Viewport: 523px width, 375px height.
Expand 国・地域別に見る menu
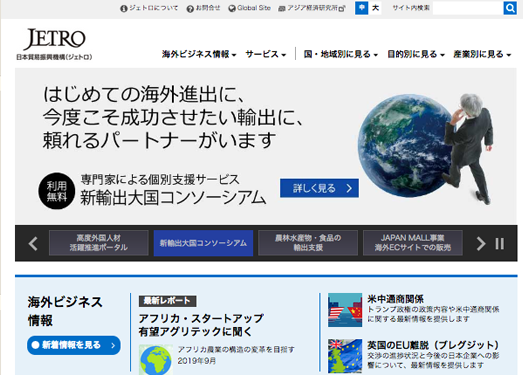coord(341,54)
